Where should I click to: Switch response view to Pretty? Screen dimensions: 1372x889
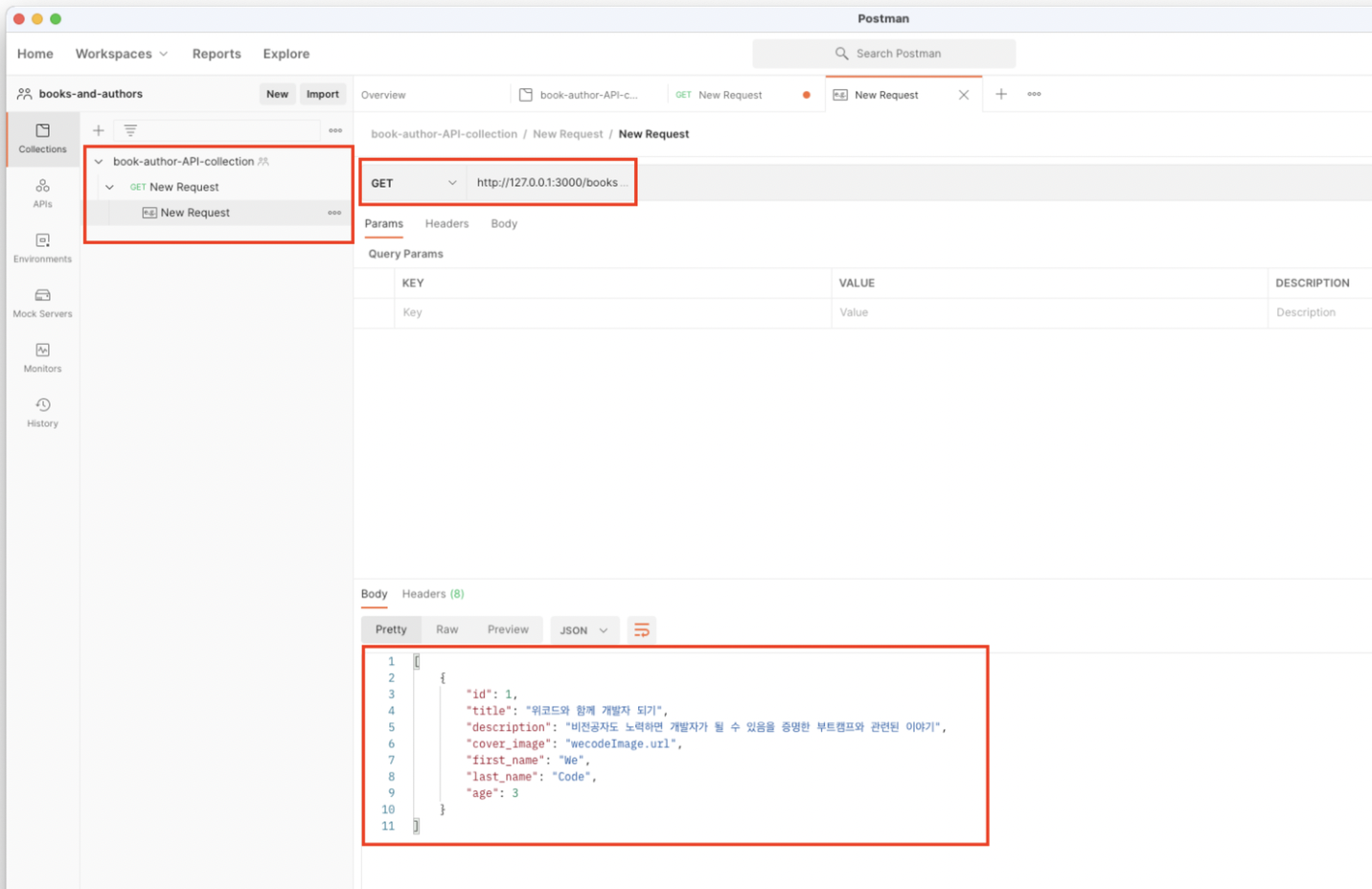pyautogui.click(x=391, y=629)
